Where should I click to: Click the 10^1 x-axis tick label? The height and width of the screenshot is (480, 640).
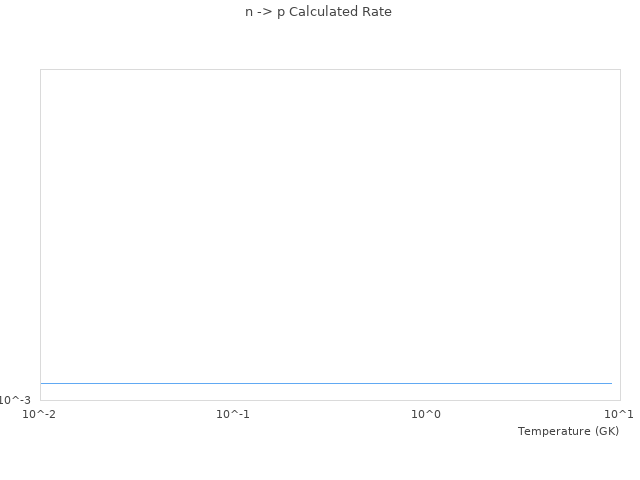pyautogui.click(x=619, y=413)
